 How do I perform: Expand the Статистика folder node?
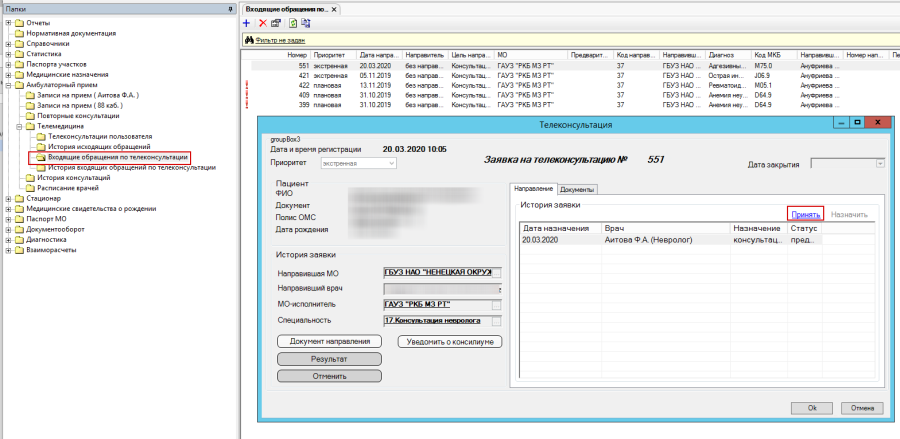9,54
